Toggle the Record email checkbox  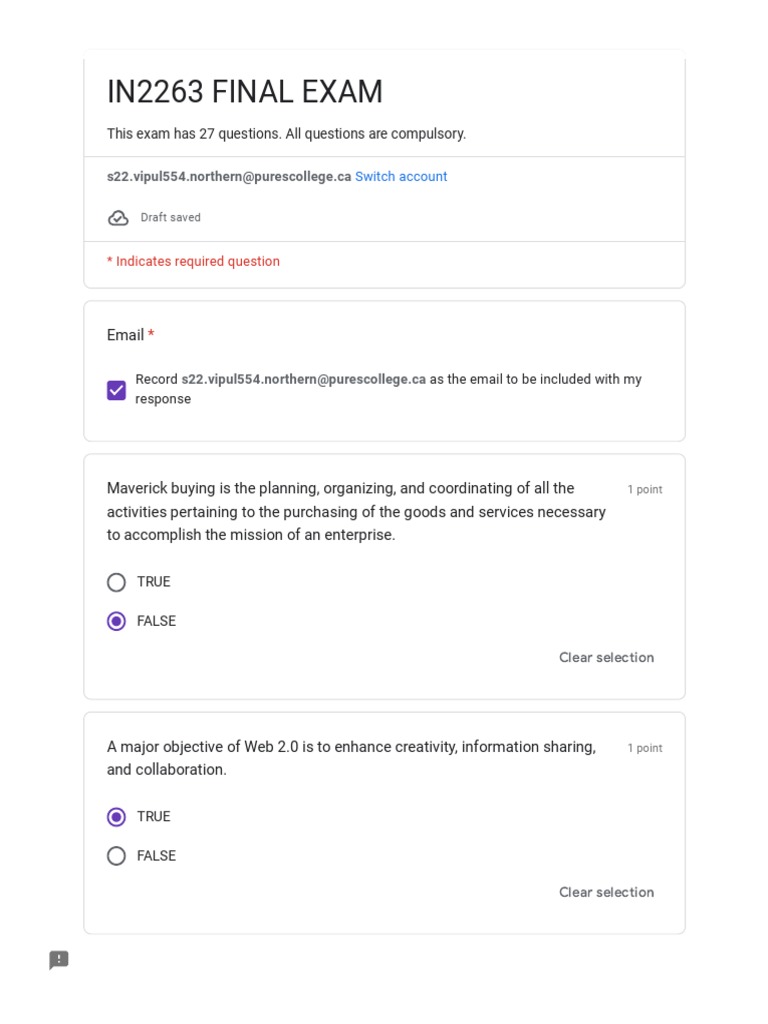[x=117, y=390]
